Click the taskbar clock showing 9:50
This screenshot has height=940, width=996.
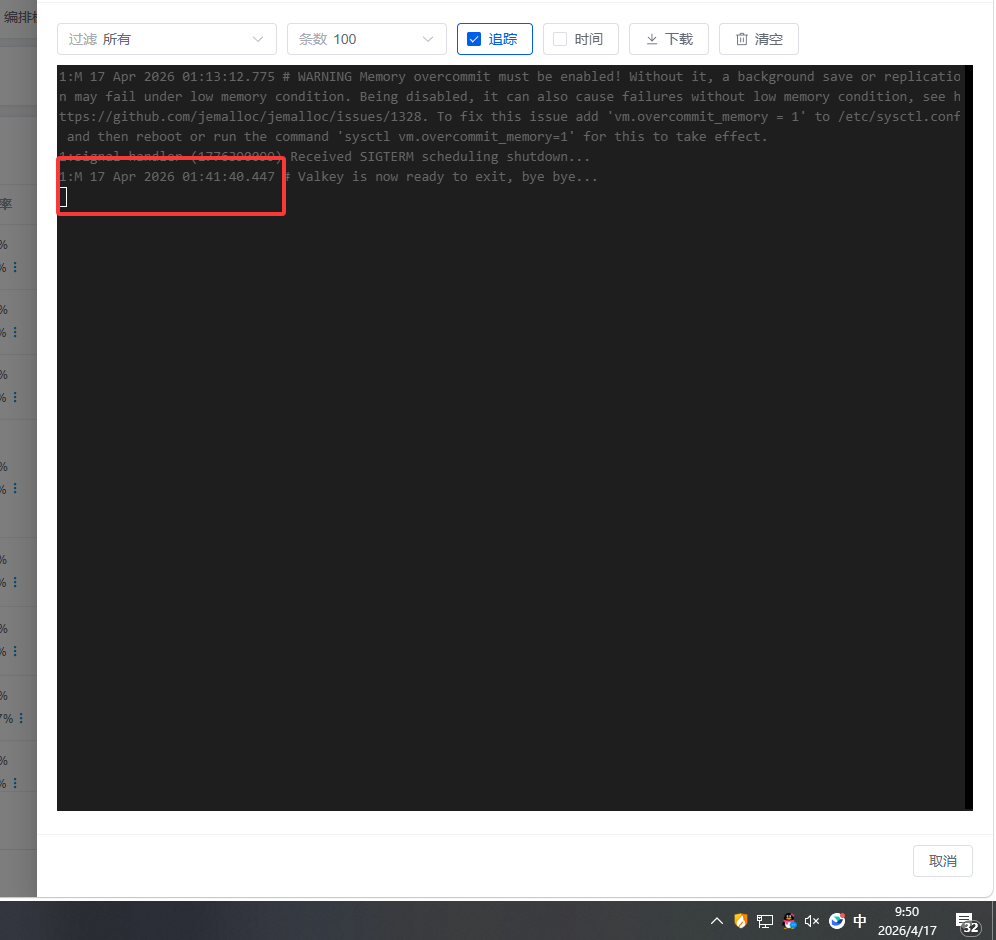[x=907, y=921]
